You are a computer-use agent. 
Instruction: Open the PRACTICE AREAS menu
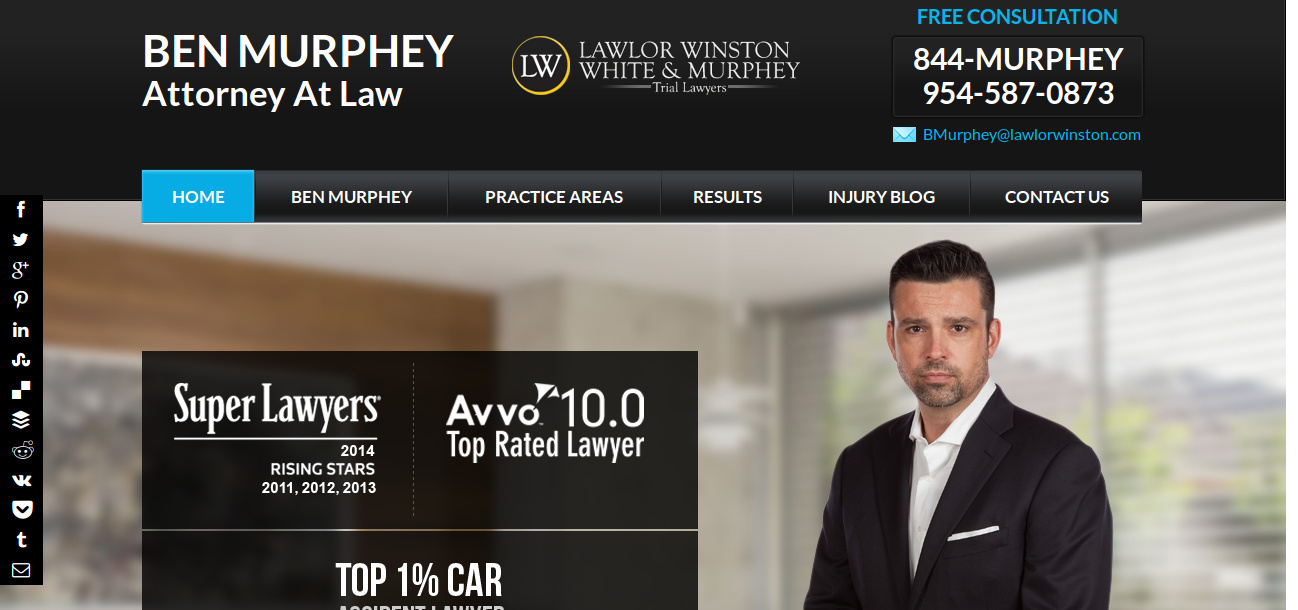coord(554,197)
